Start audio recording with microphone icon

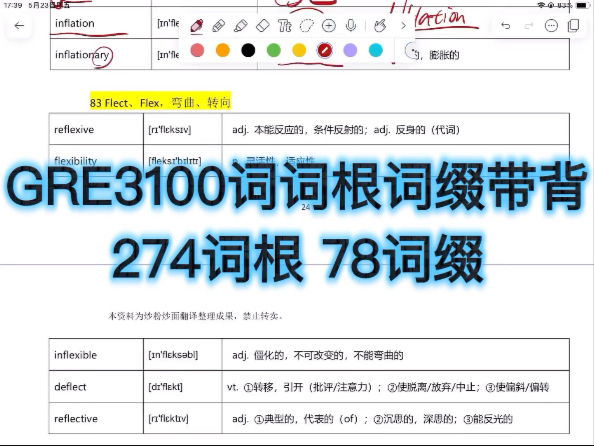(351, 26)
